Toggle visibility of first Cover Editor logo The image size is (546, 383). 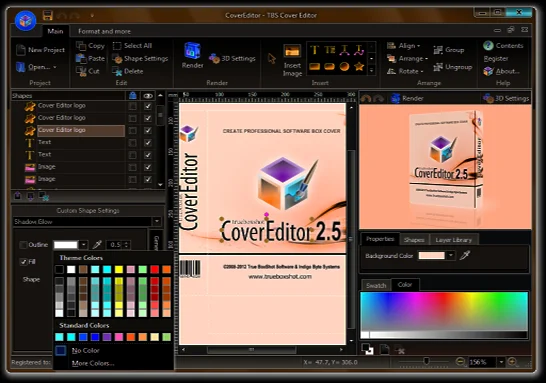(x=148, y=106)
